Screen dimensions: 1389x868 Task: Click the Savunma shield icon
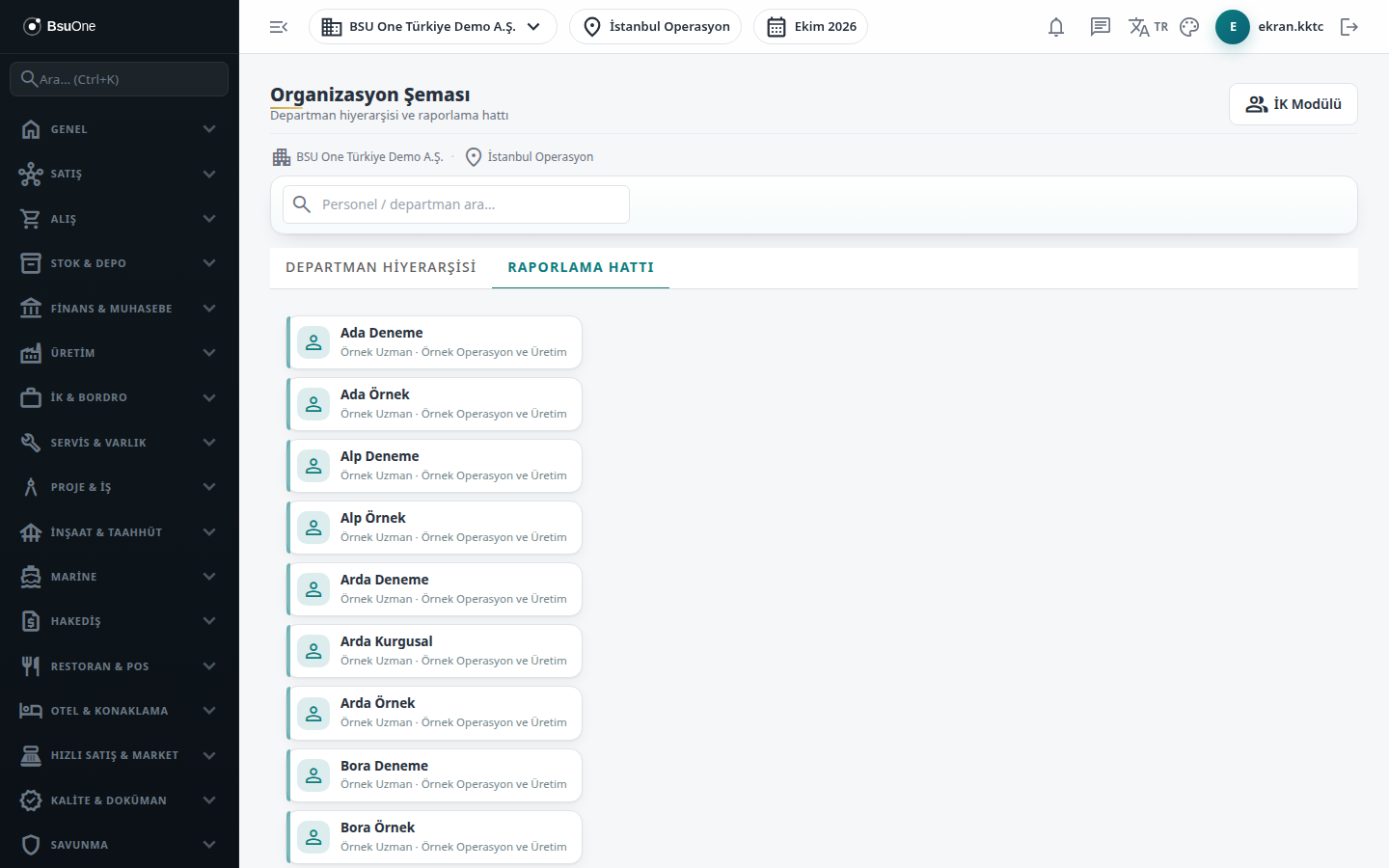coord(31,845)
